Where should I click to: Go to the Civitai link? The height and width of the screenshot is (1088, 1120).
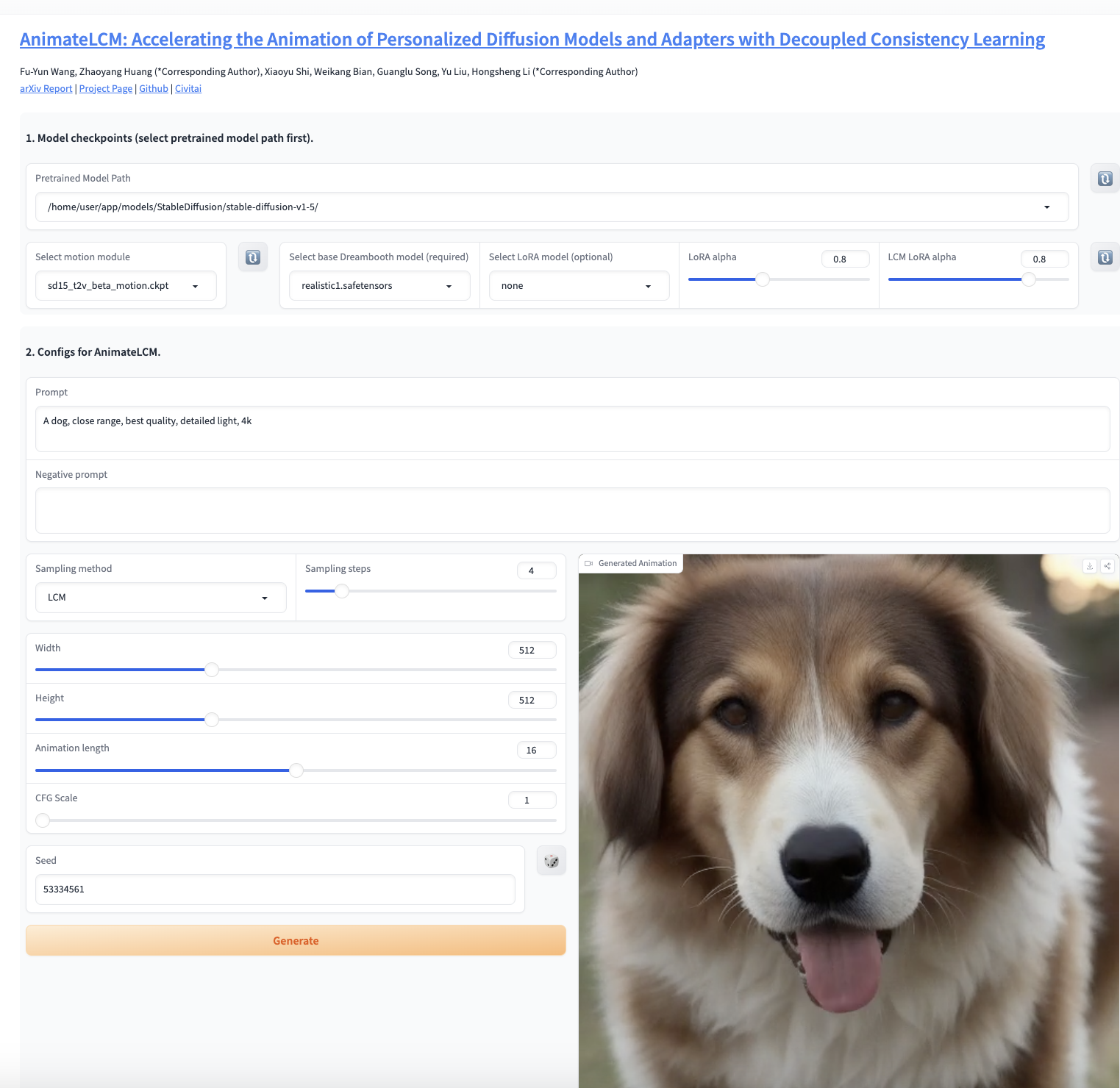click(x=188, y=88)
